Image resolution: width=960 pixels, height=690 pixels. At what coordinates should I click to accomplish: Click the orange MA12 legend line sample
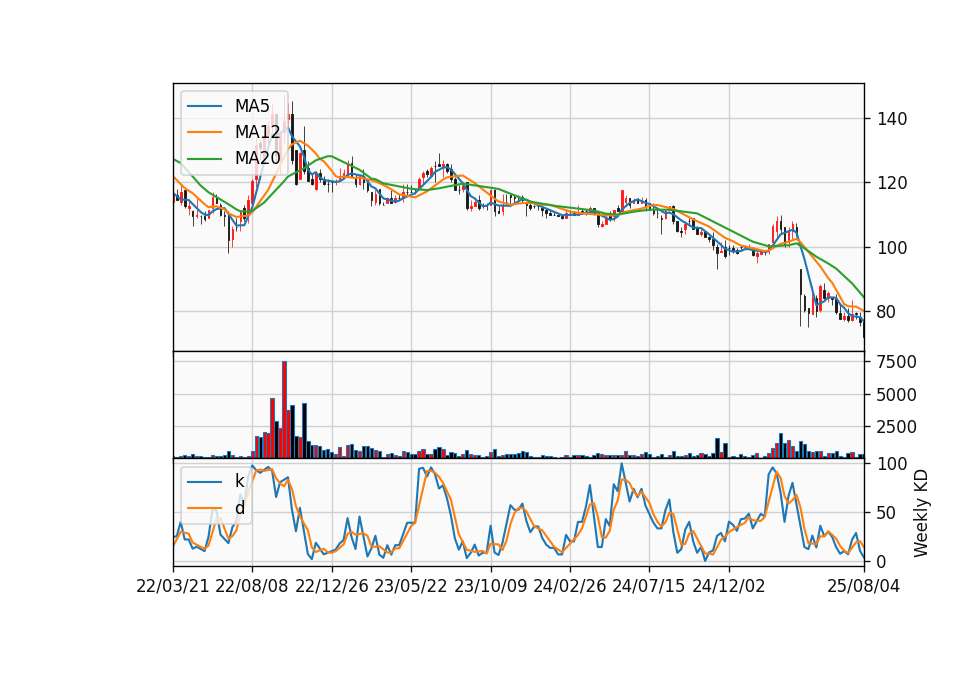(204, 132)
